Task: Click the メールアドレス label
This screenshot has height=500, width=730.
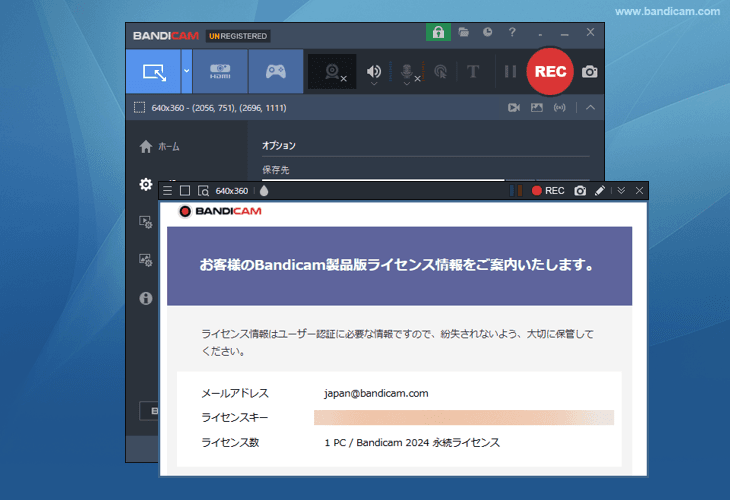Action: point(235,393)
